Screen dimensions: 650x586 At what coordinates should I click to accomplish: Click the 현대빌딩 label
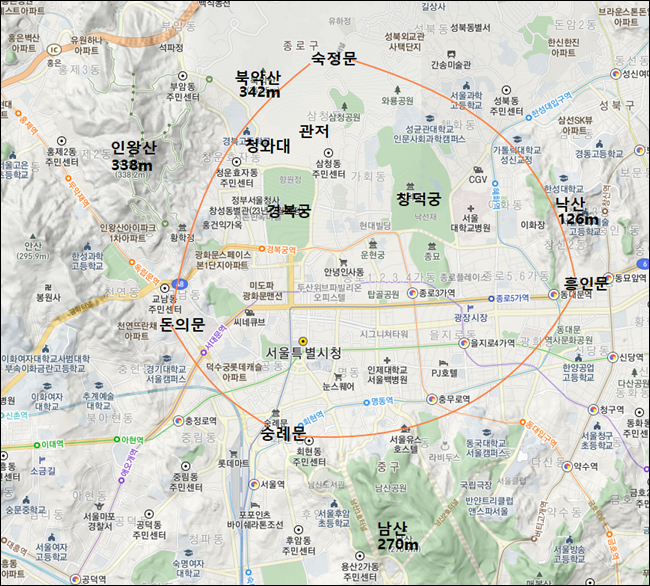[375, 225]
